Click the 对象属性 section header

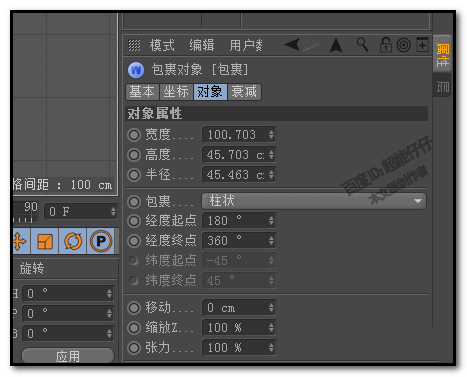(x=277, y=114)
